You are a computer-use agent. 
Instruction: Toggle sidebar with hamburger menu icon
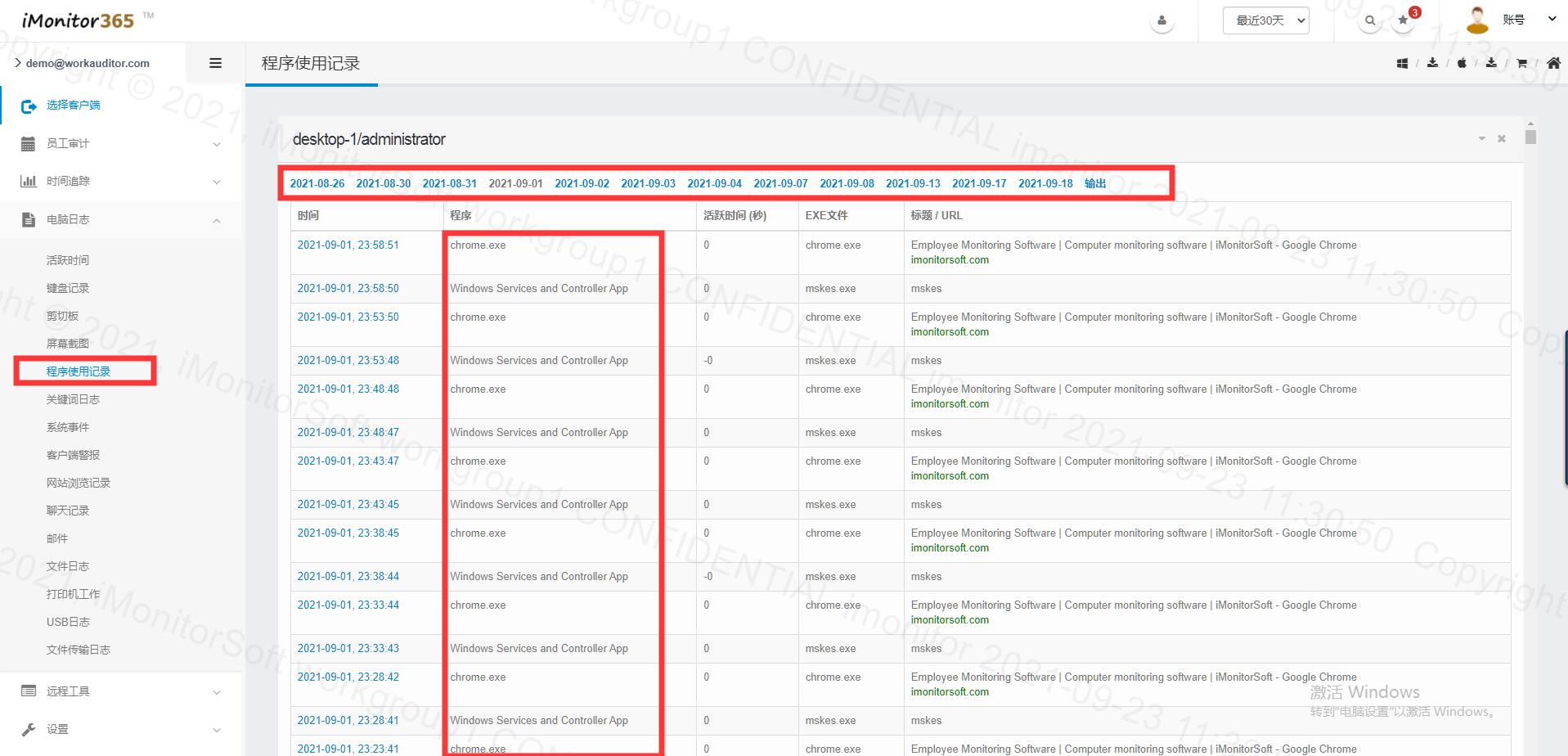(216, 63)
